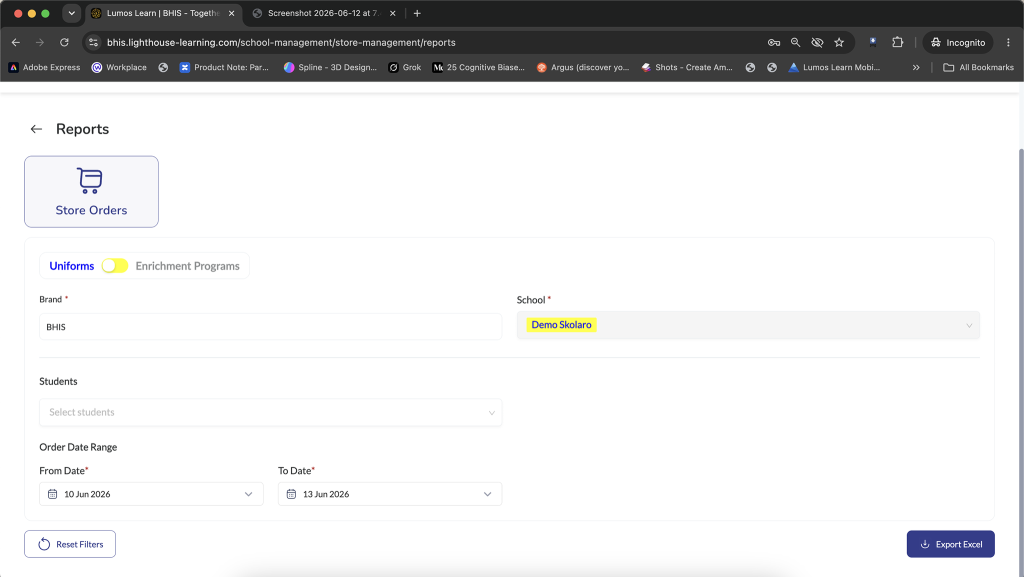The width and height of the screenshot is (1024, 577).
Task: Open the Argus bookmark
Action: [583, 67]
